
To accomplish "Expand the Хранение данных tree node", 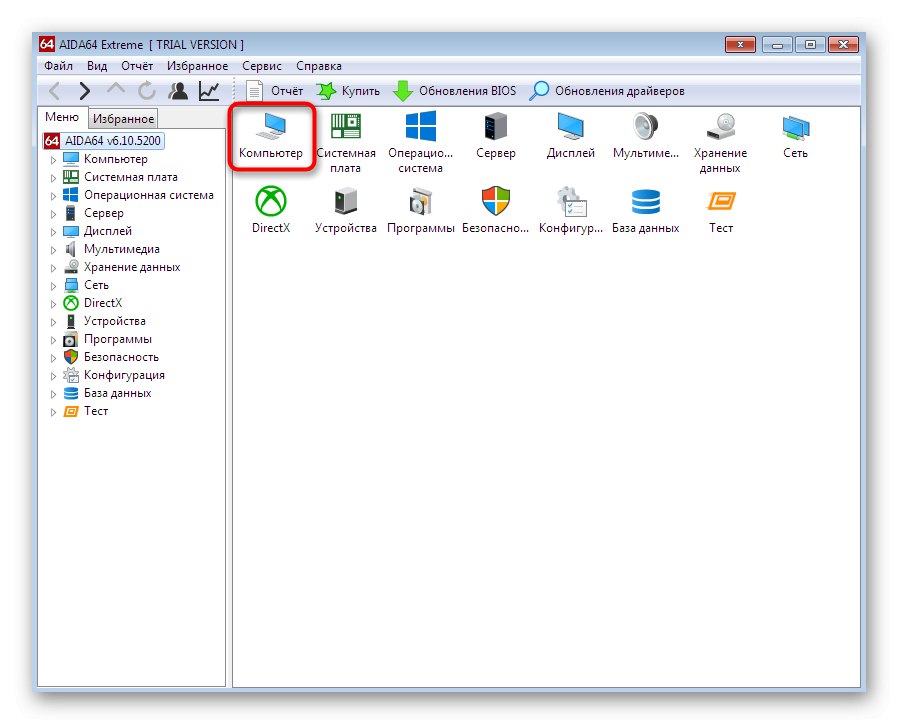I will point(53,267).
